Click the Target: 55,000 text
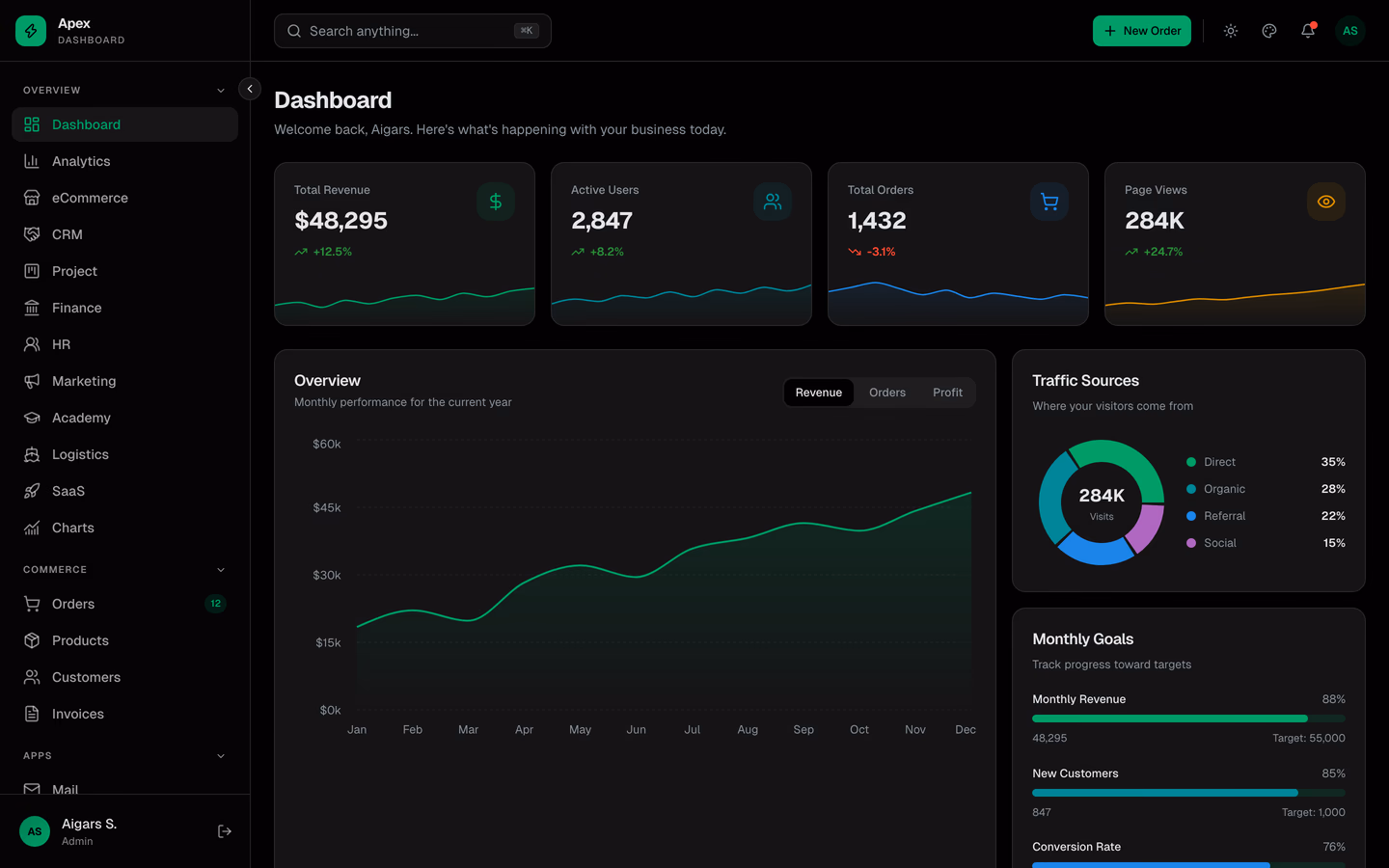This screenshot has height=868, width=1389. (x=1309, y=738)
